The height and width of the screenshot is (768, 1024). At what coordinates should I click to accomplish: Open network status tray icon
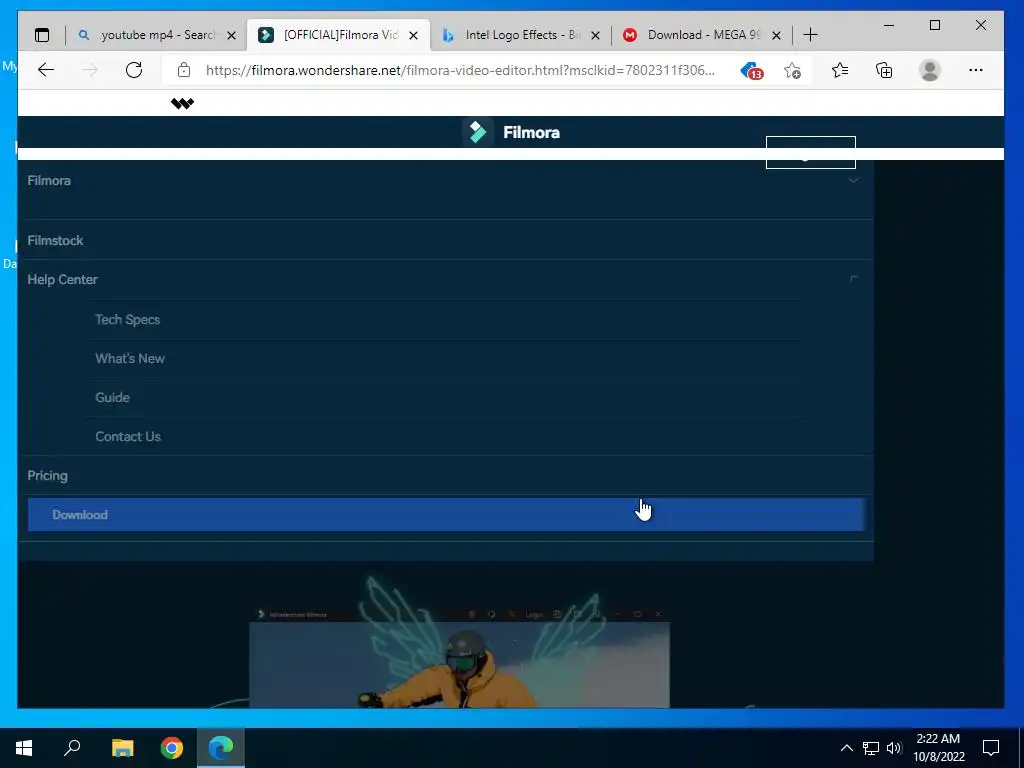(871, 748)
